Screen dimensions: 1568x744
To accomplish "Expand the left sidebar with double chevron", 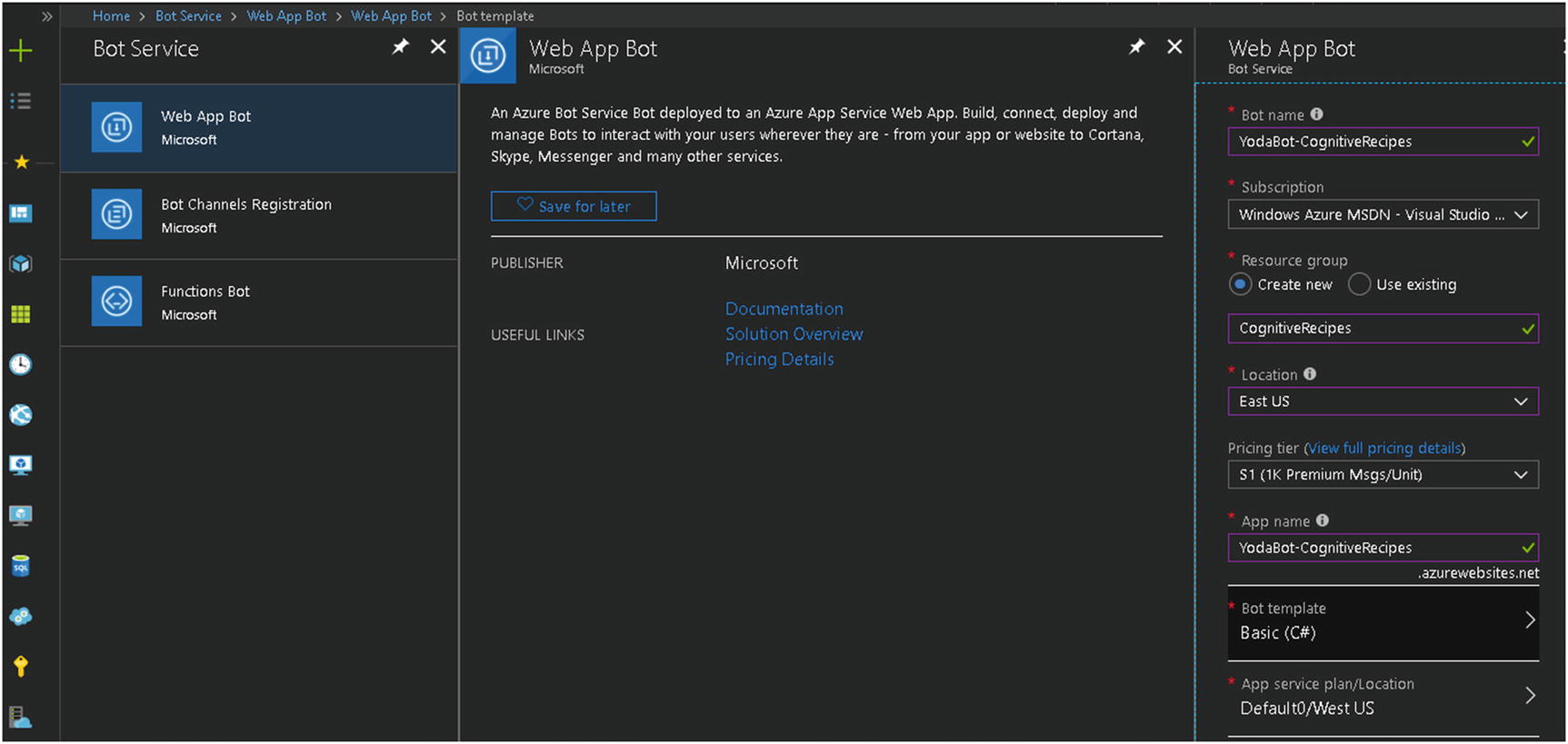I will [46, 16].
